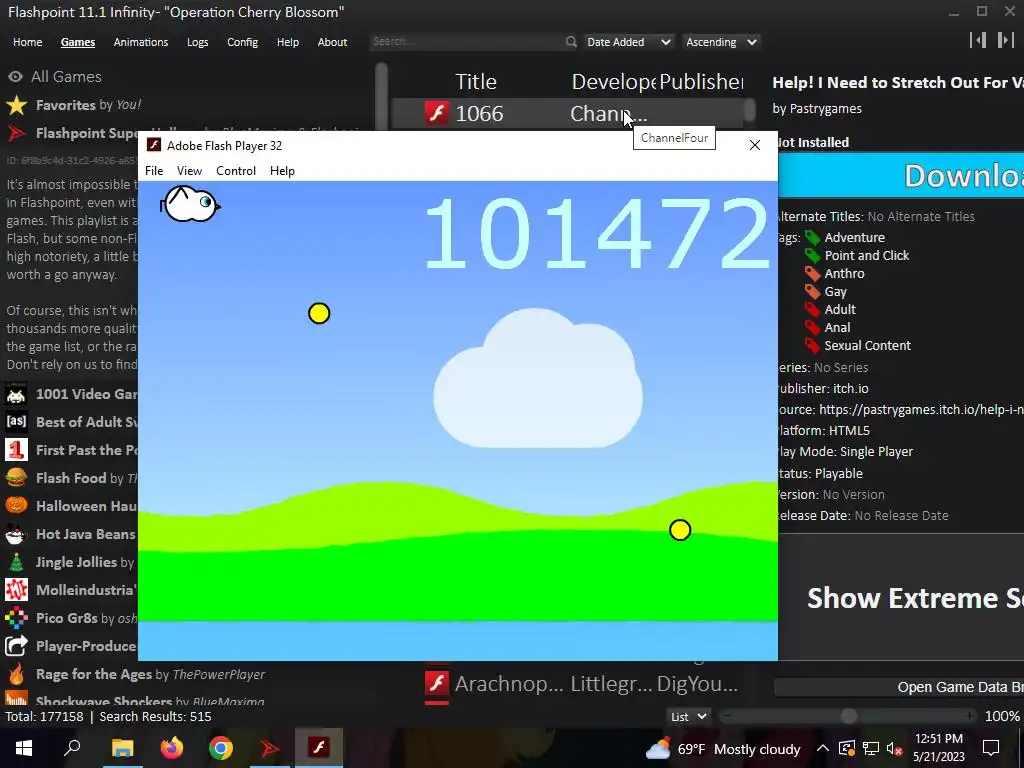This screenshot has width=1024, height=768.
Task: Select the All Games eye icon
Action: (x=15, y=76)
